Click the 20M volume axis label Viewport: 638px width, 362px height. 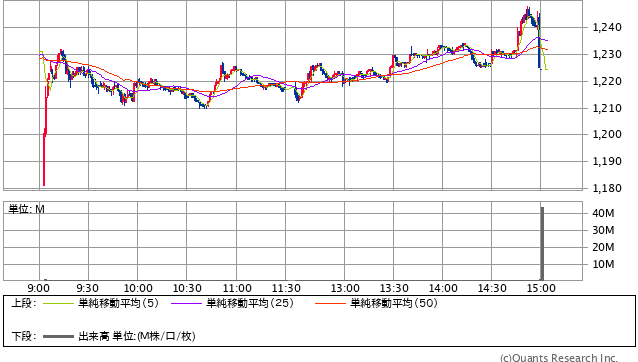pos(603,247)
